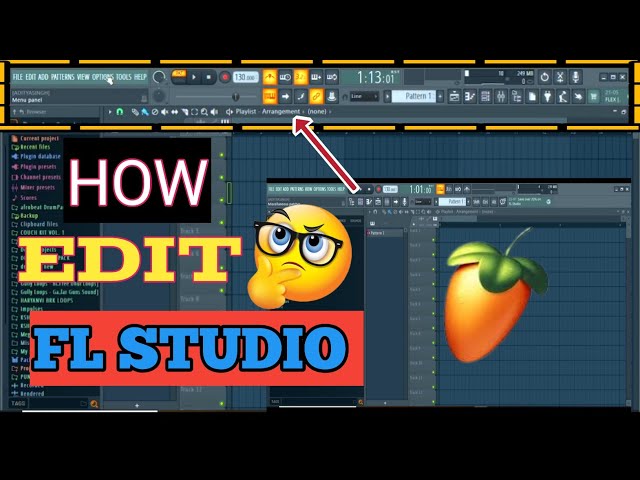Click the song position slider handle
Screen dimensions: 640x480
click(235, 97)
